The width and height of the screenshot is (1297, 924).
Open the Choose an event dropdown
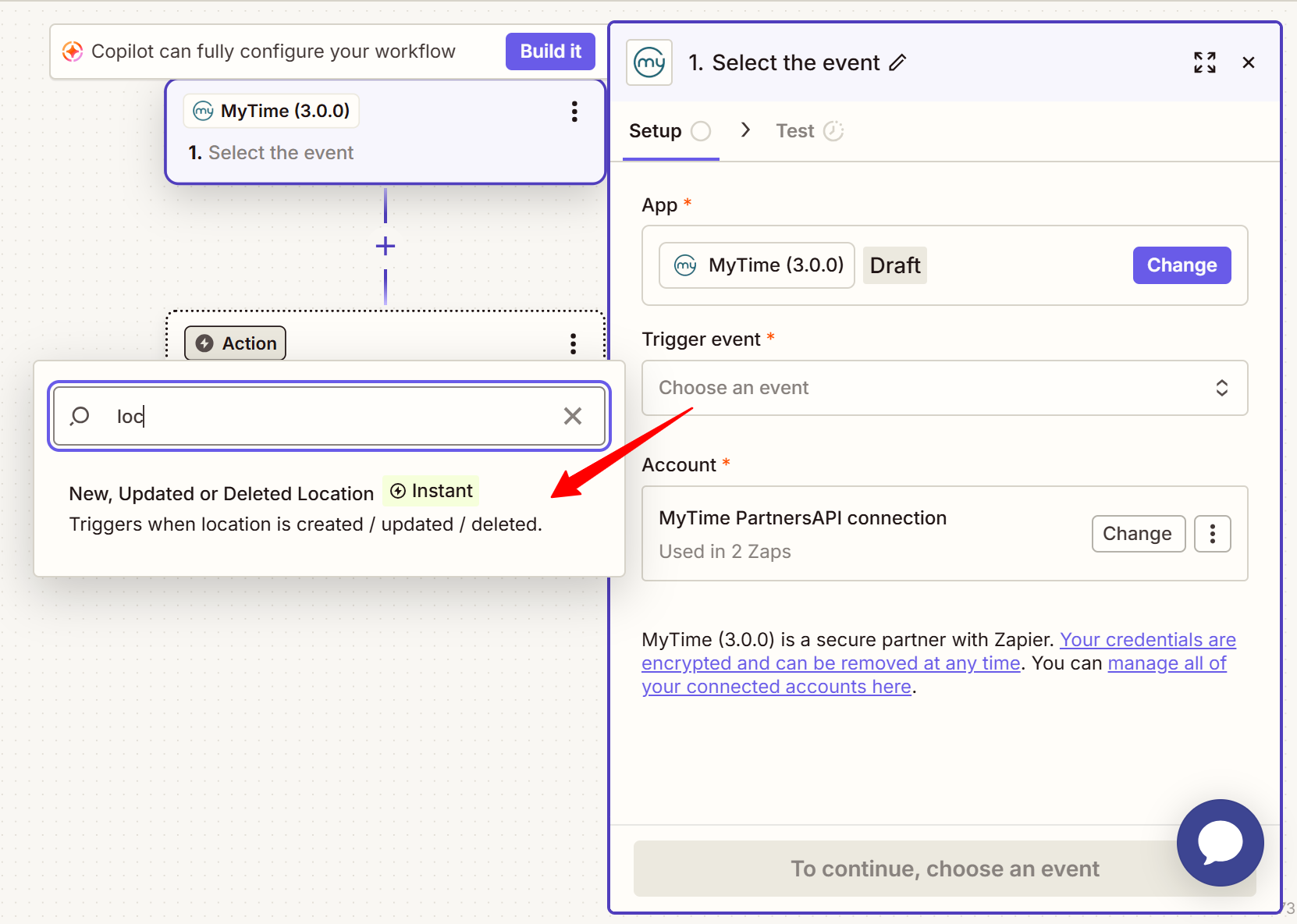coord(944,388)
